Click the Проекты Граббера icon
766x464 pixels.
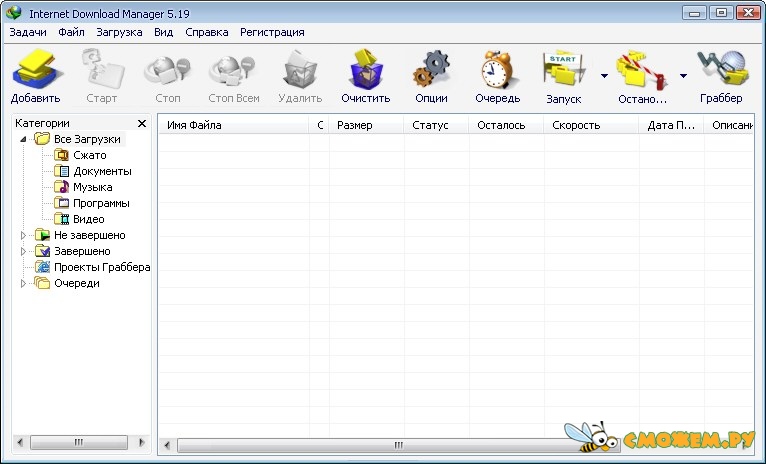pyautogui.click(x=43, y=267)
